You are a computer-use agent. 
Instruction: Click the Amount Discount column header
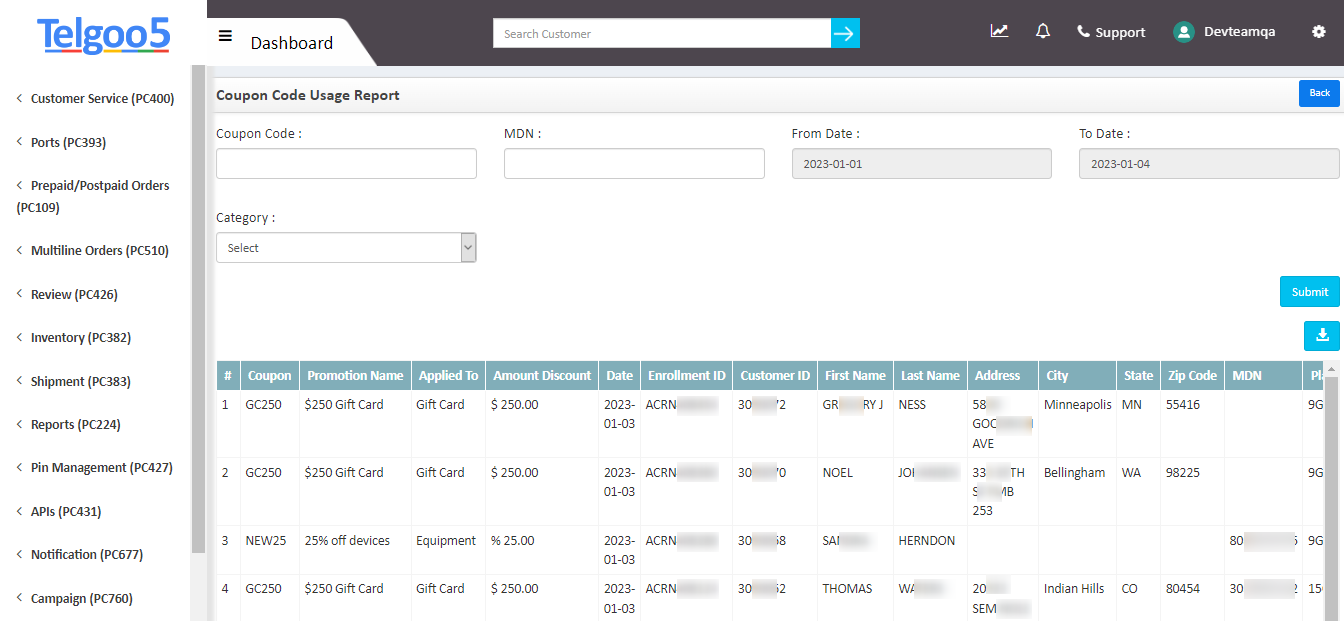click(542, 376)
